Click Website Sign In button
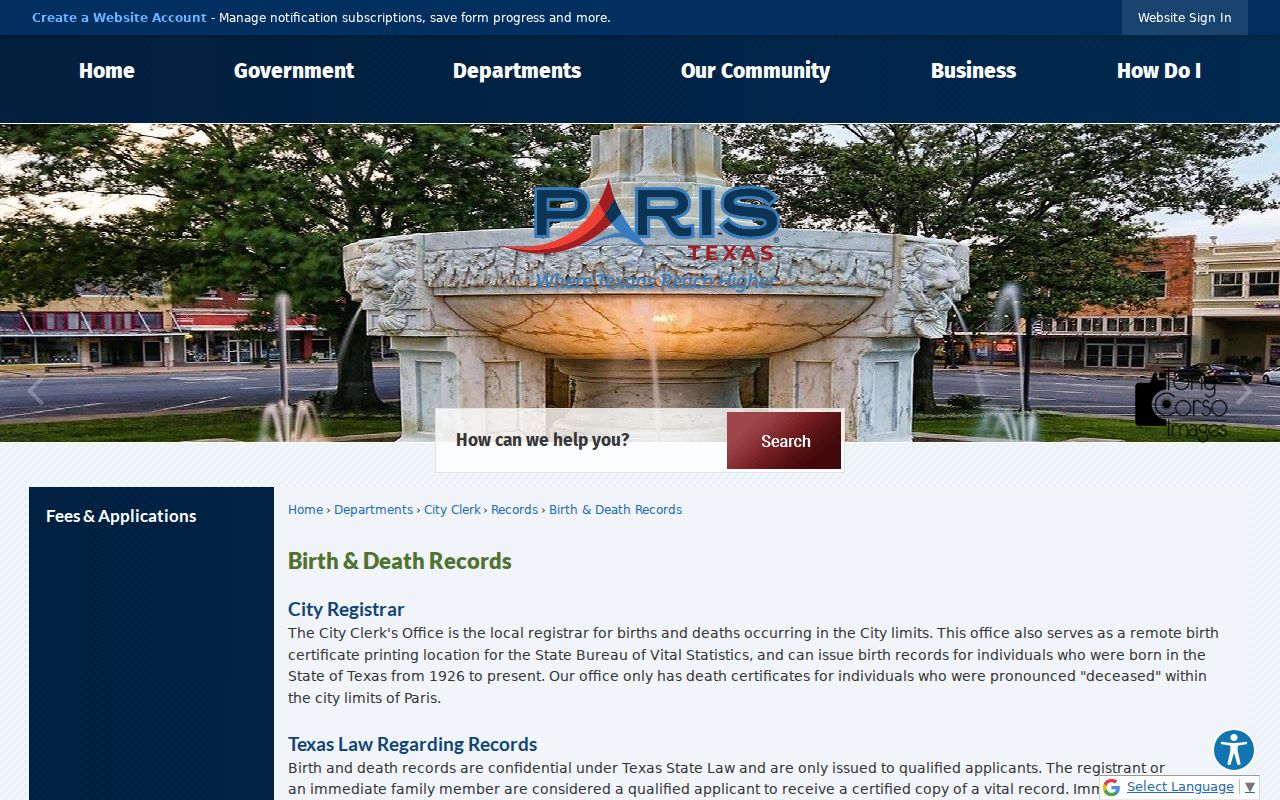Viewport: 1280px width, 800px height. click(x=1184, y=18)
